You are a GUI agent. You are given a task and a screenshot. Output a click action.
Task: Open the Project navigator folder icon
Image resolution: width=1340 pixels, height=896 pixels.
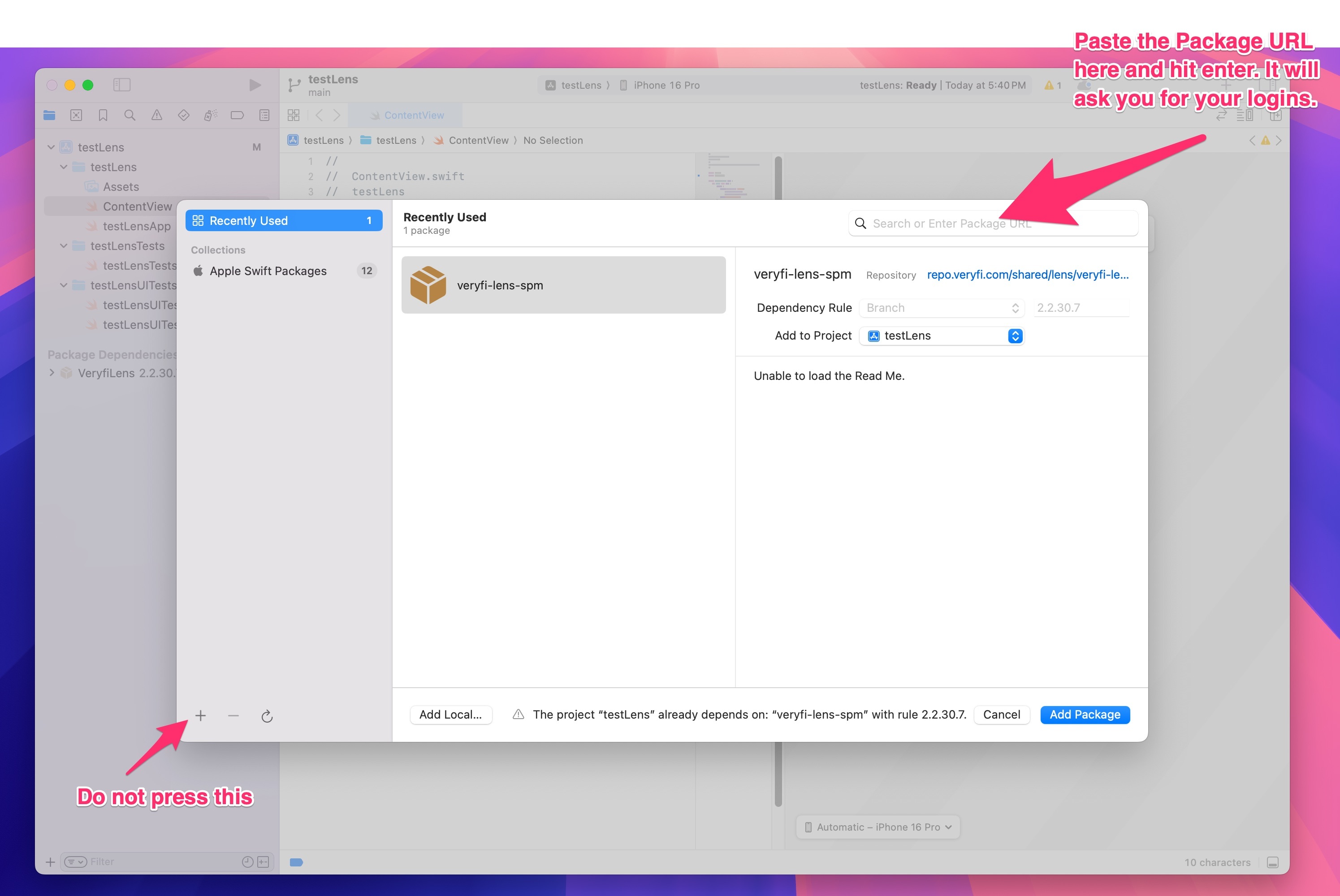(49, 116)
